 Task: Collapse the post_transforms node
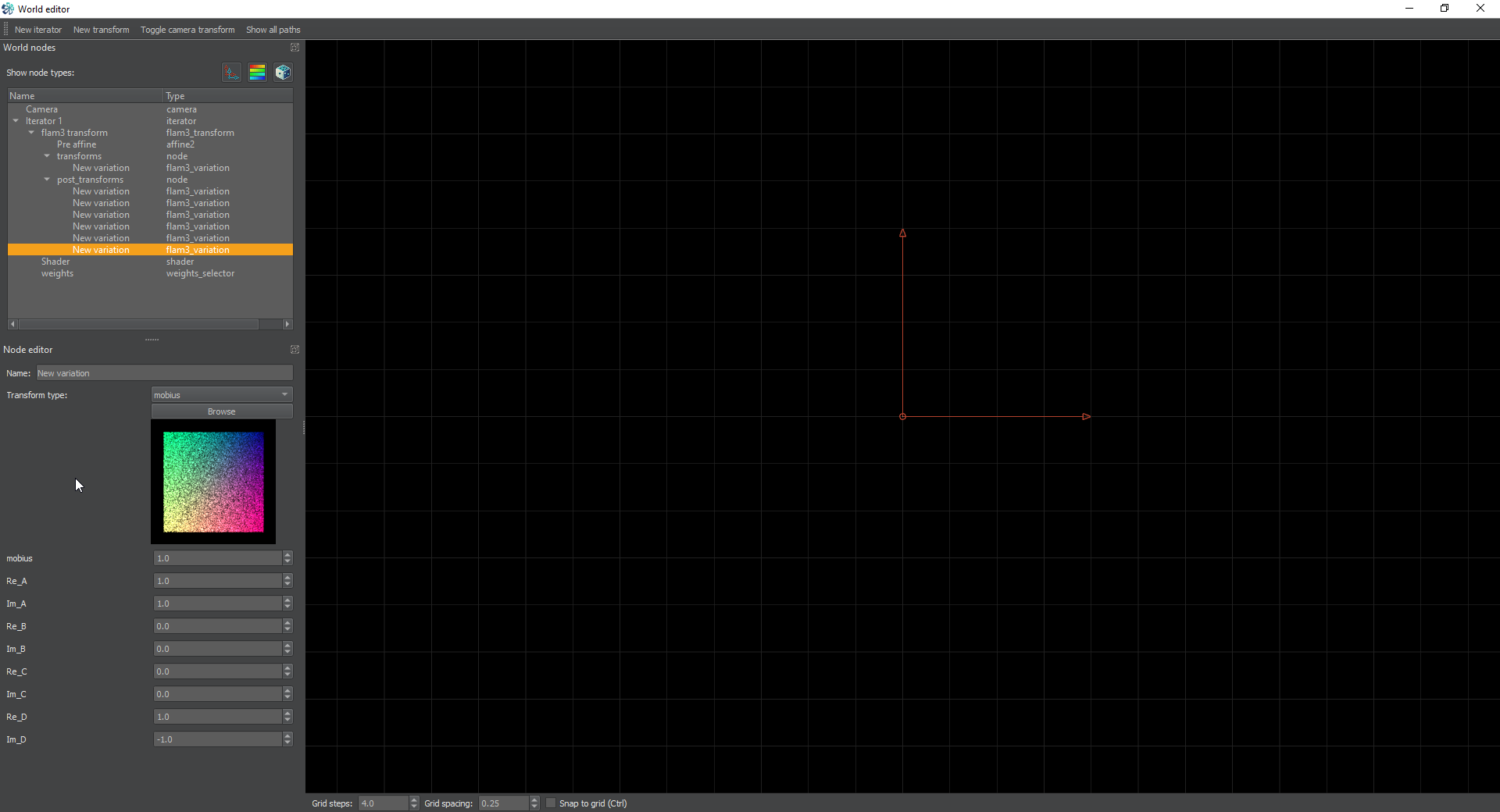coord(47,180)
